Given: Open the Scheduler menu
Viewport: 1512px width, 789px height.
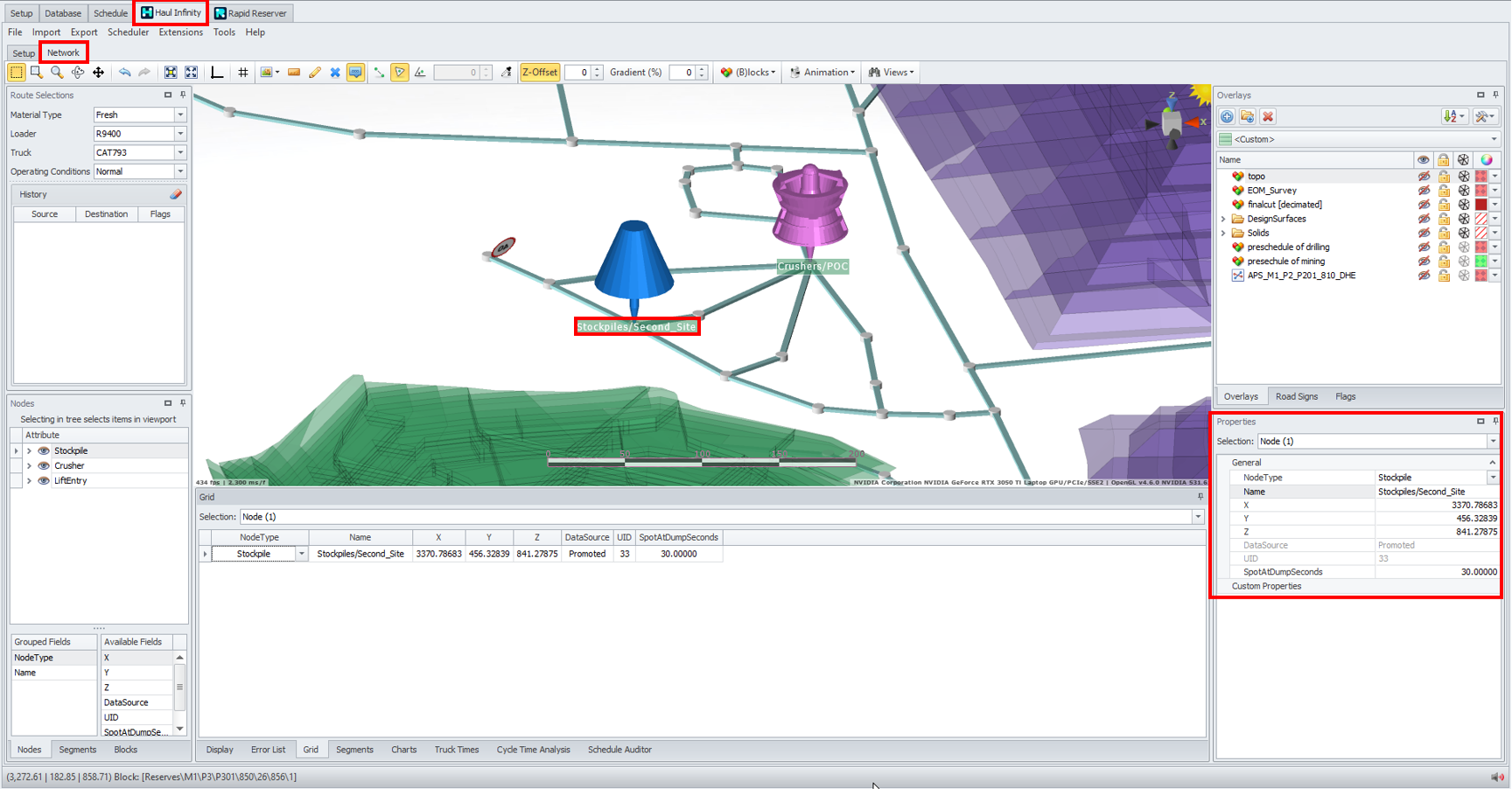Looking at the screenshot, I should (128, 32).
